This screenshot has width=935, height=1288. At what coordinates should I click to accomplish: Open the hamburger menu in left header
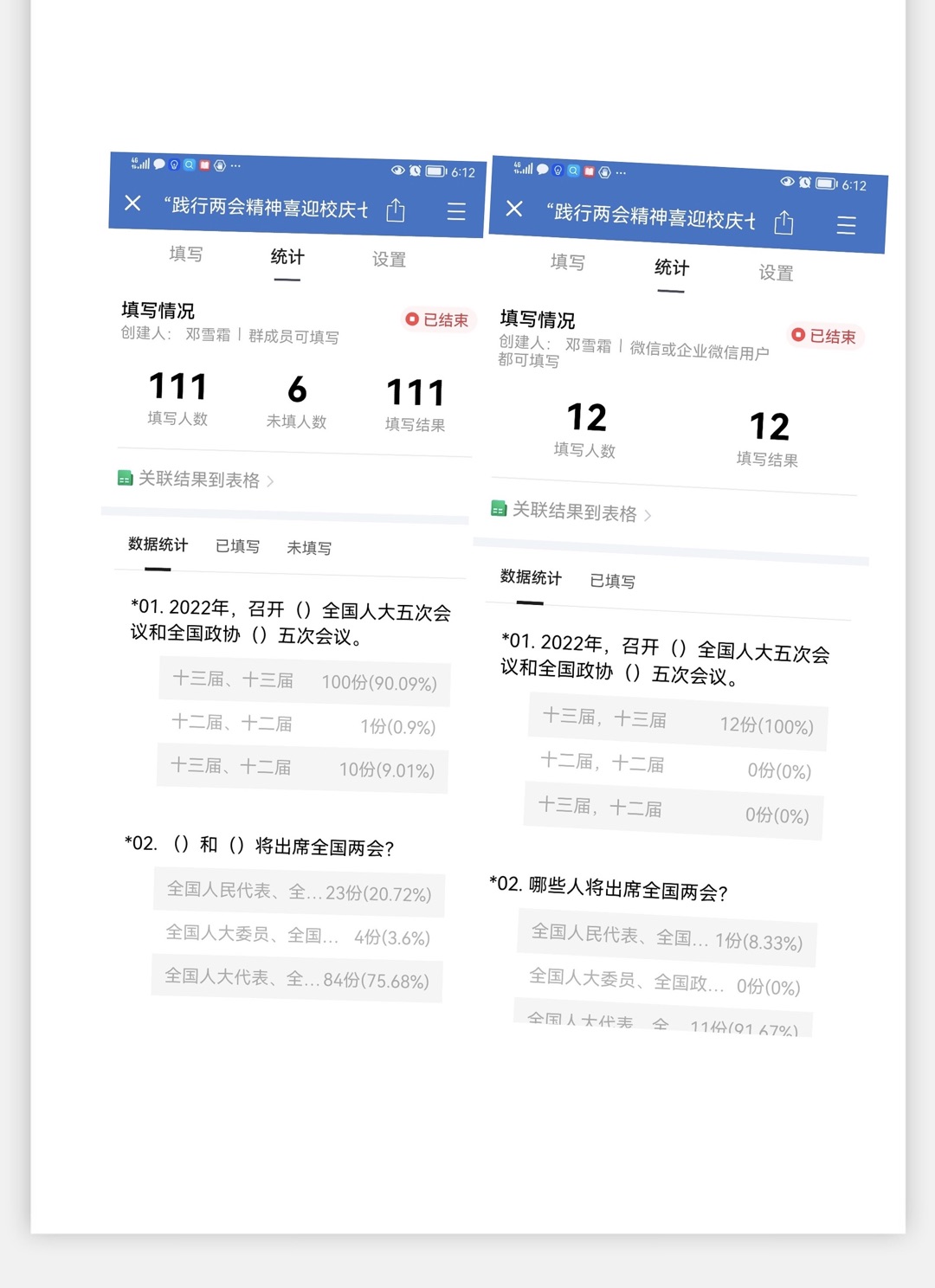[x=456, y=212]
